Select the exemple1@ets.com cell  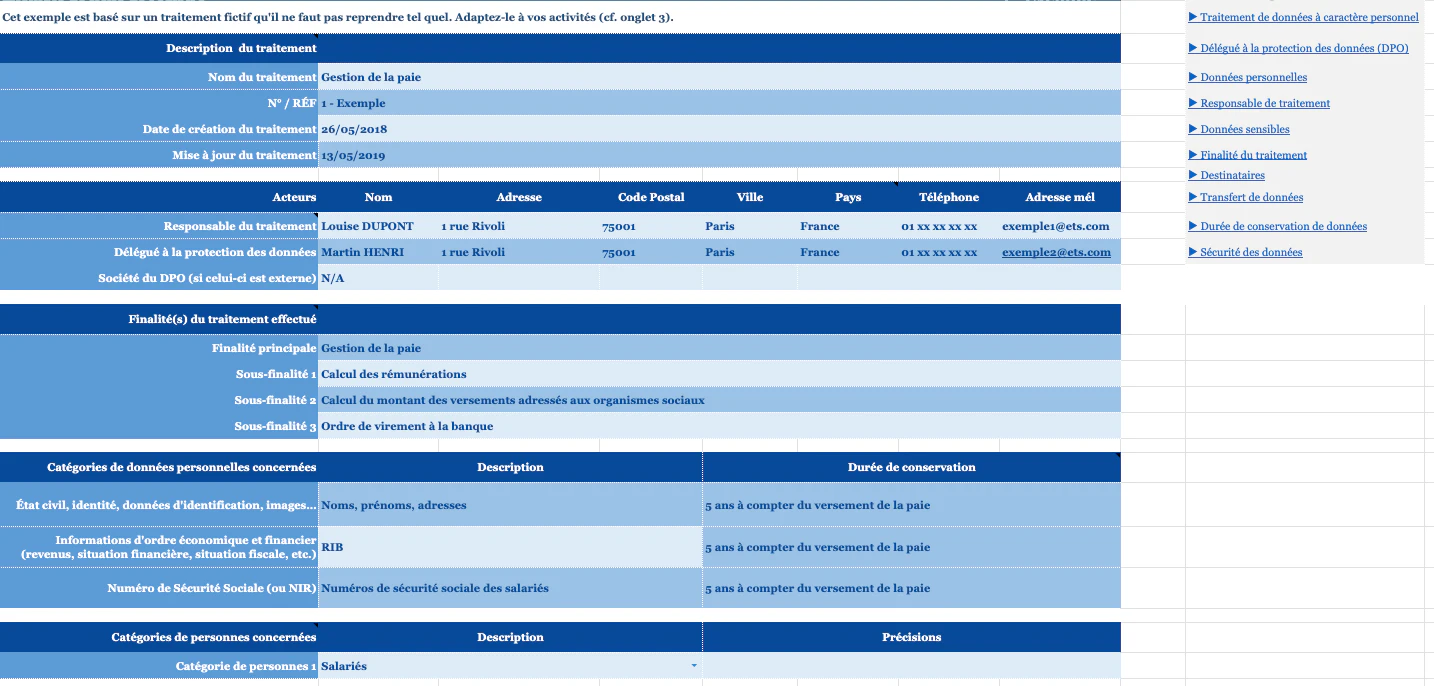click(x=1060, y=226)
